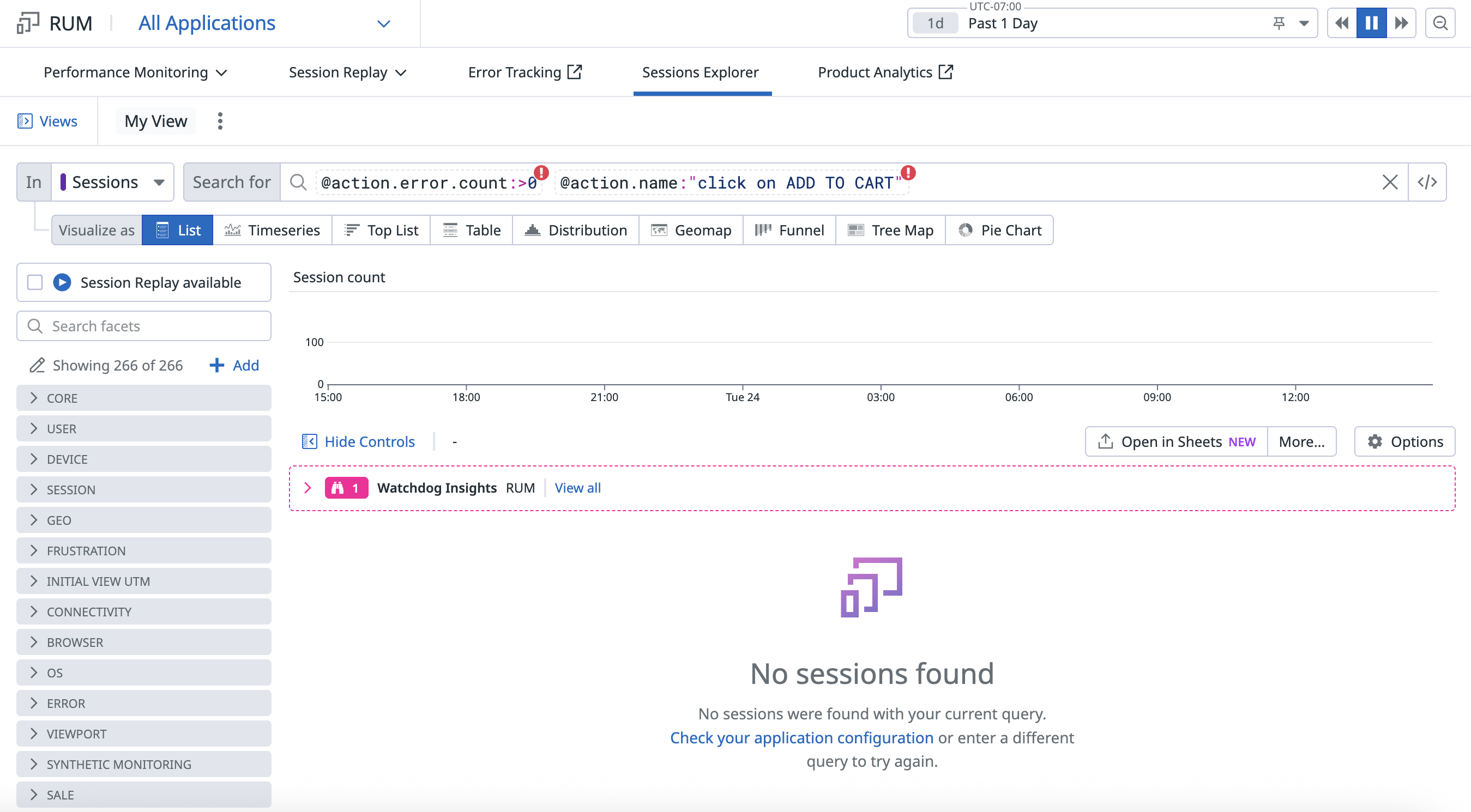Enable the Session Replay available checkbox

pyautogui.click(x=35, y=282)
